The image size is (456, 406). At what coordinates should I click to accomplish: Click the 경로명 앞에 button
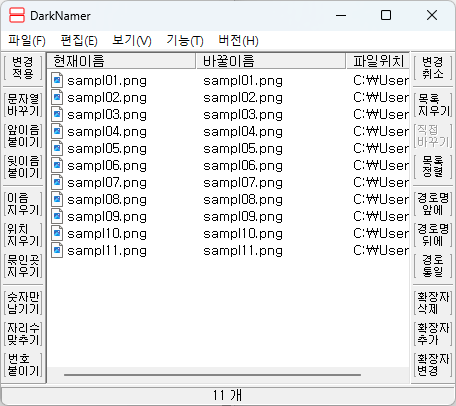433,204
